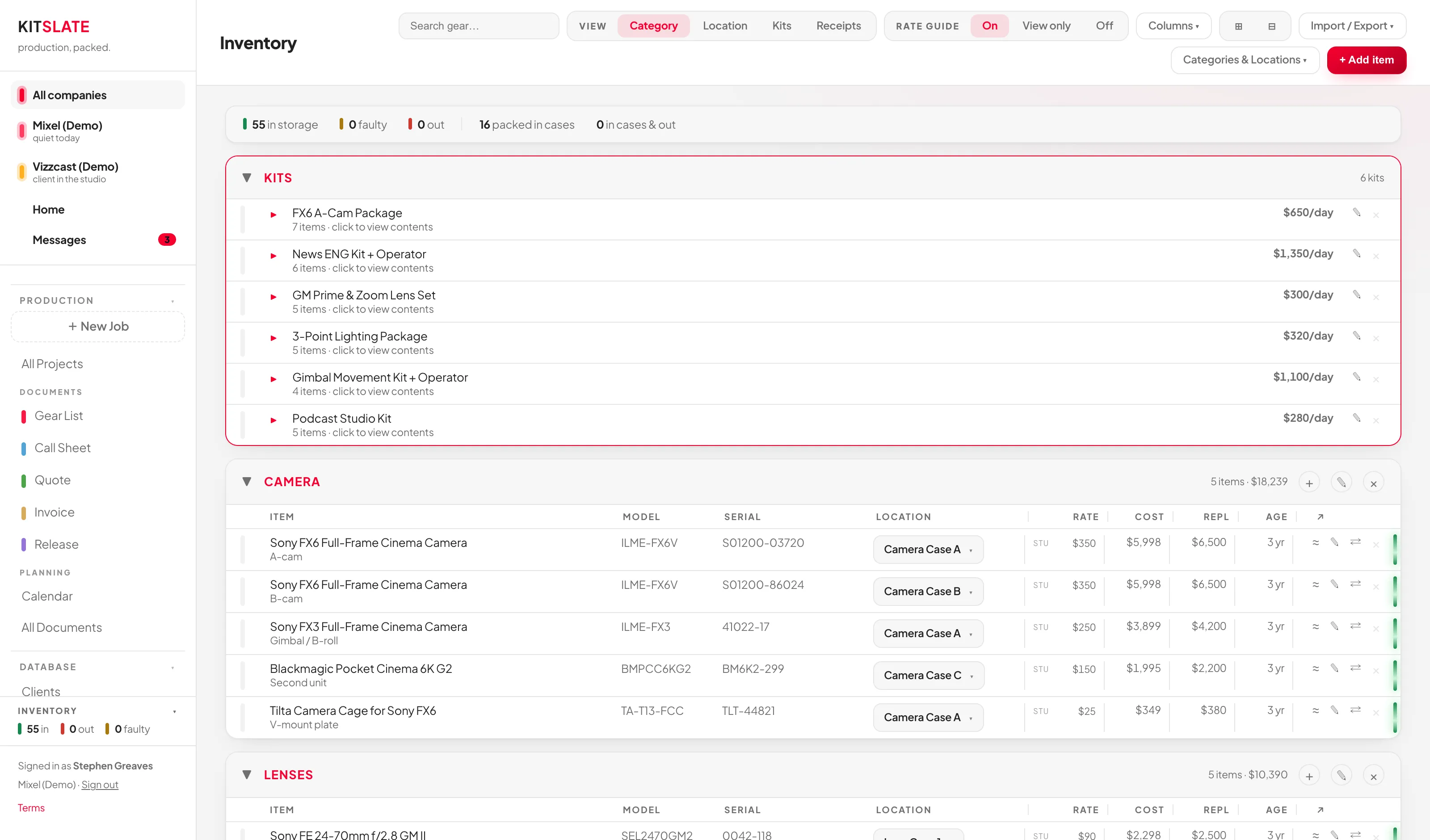Edit the Gimbal Movement Kit + Operator pencil icon

tap(1356, 377)
